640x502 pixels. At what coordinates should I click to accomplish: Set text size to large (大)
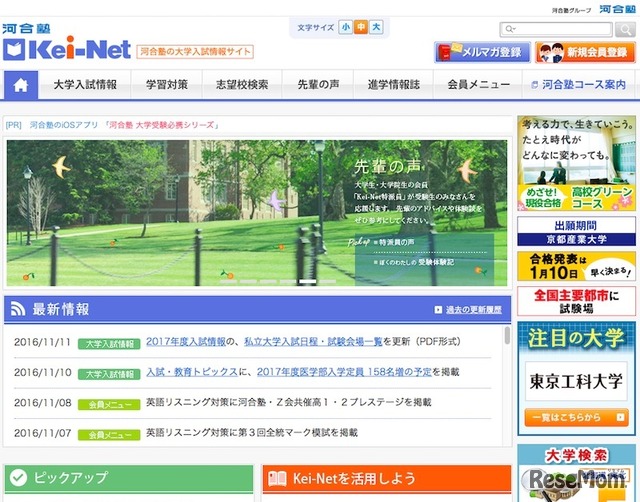pos(376,27)
